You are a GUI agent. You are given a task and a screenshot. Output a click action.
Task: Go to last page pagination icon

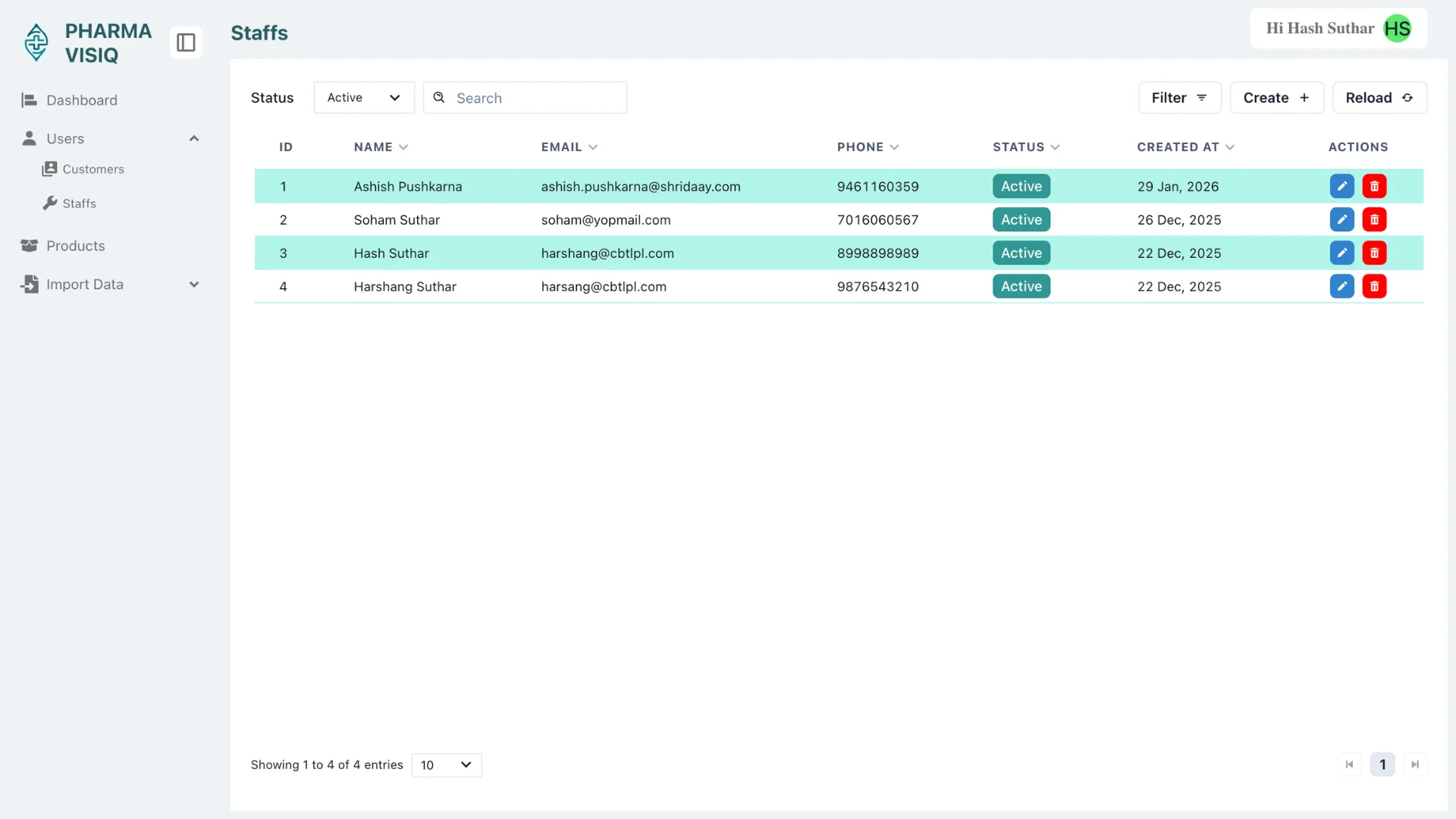1414,764
